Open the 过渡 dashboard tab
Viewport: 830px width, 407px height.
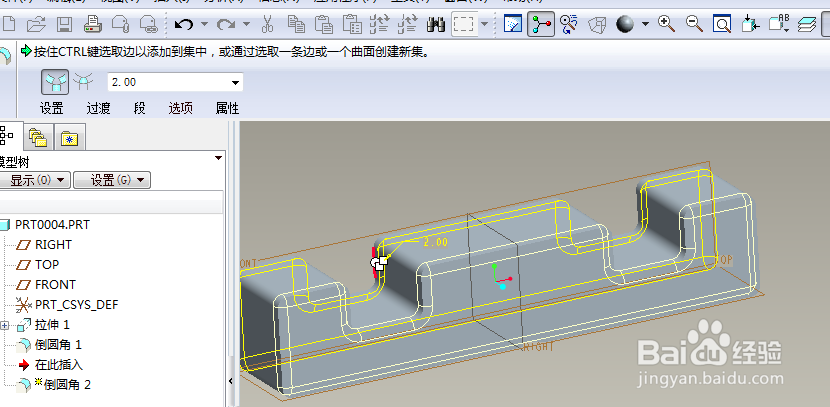98,109
